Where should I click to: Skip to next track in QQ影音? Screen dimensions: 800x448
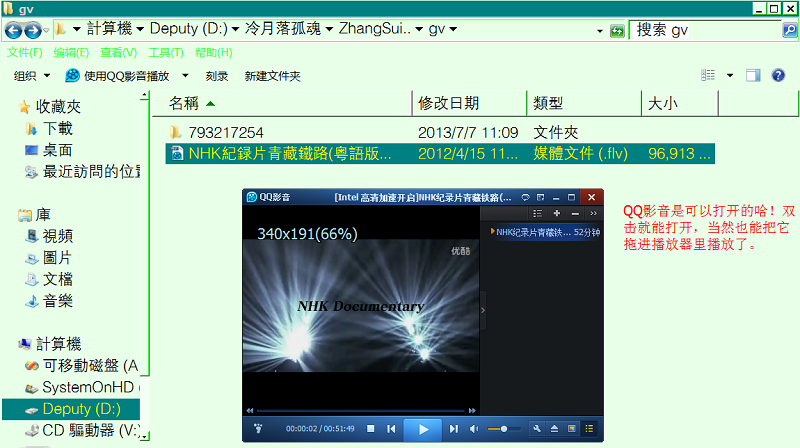coord(454,429)
